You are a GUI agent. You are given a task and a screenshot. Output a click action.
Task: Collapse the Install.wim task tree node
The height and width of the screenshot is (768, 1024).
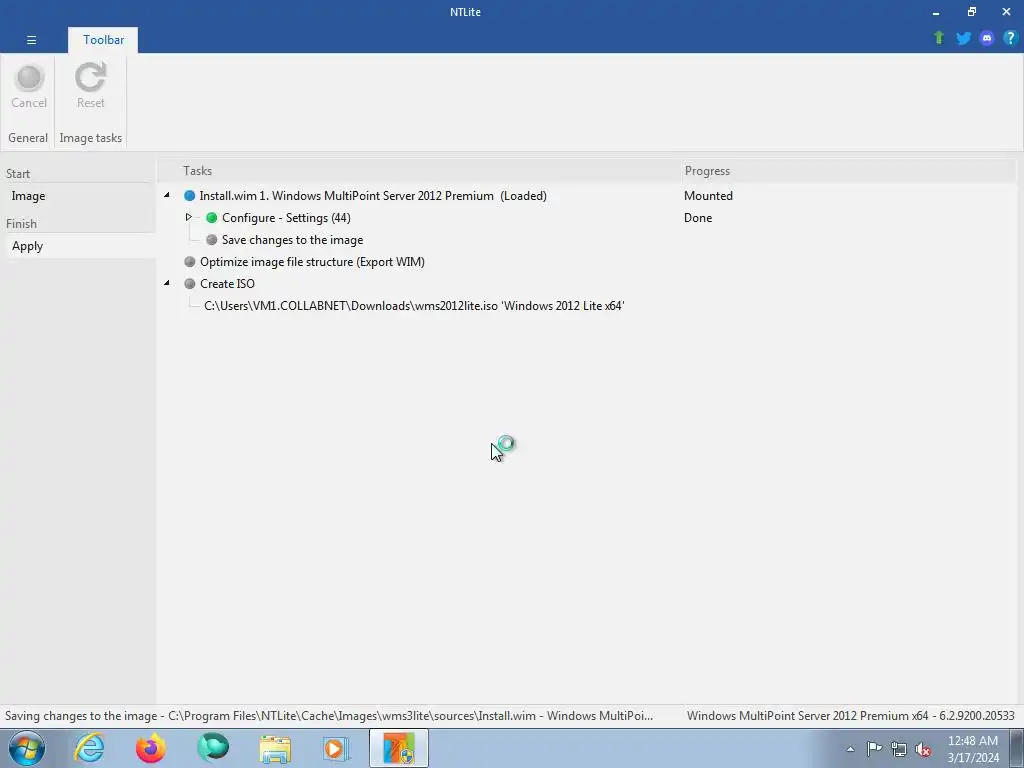point(167,195)
